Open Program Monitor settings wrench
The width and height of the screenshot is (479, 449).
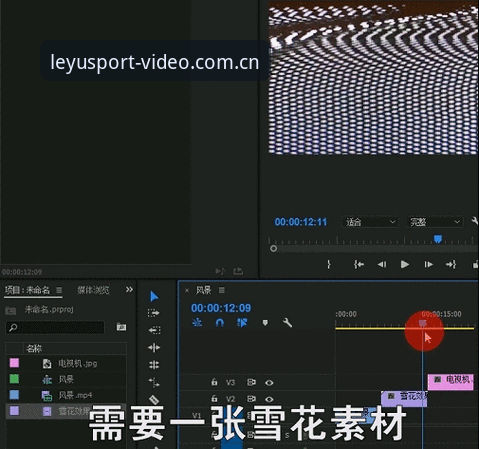[475, 221]
